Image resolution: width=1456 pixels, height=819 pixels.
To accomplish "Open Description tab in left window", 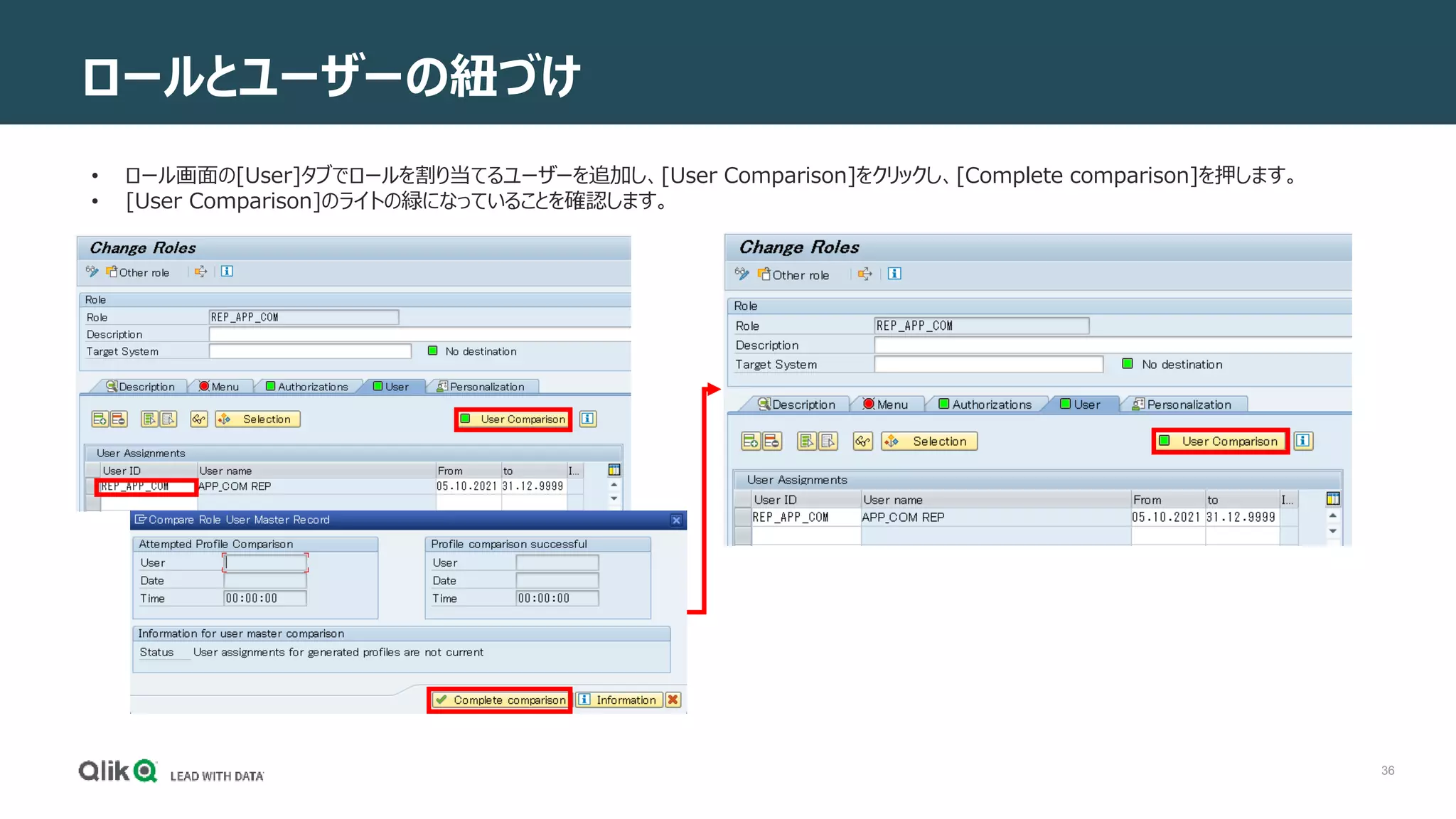I will [x=141, y=387].
